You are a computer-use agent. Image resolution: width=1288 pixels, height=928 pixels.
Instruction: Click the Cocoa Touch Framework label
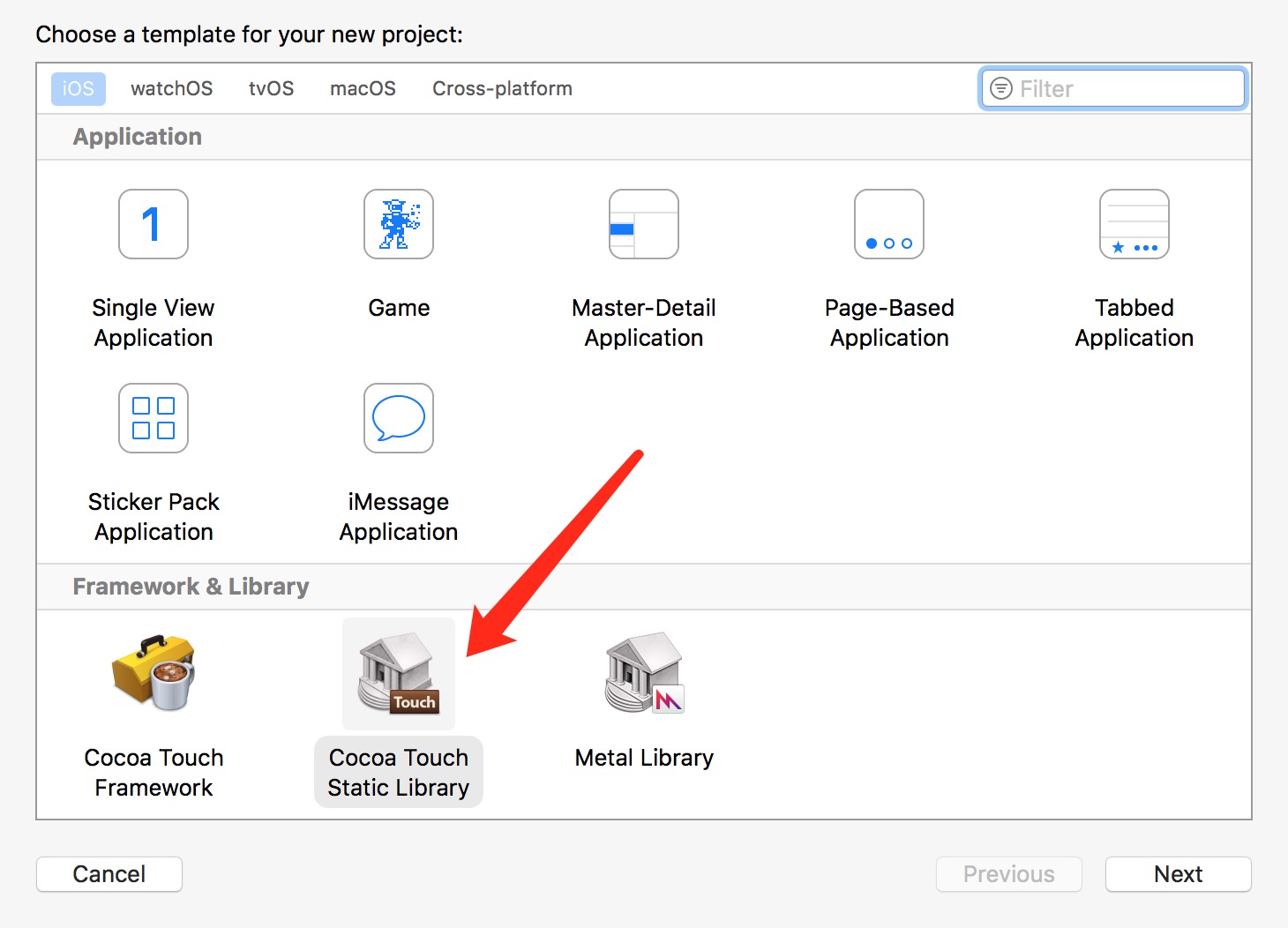154,773
